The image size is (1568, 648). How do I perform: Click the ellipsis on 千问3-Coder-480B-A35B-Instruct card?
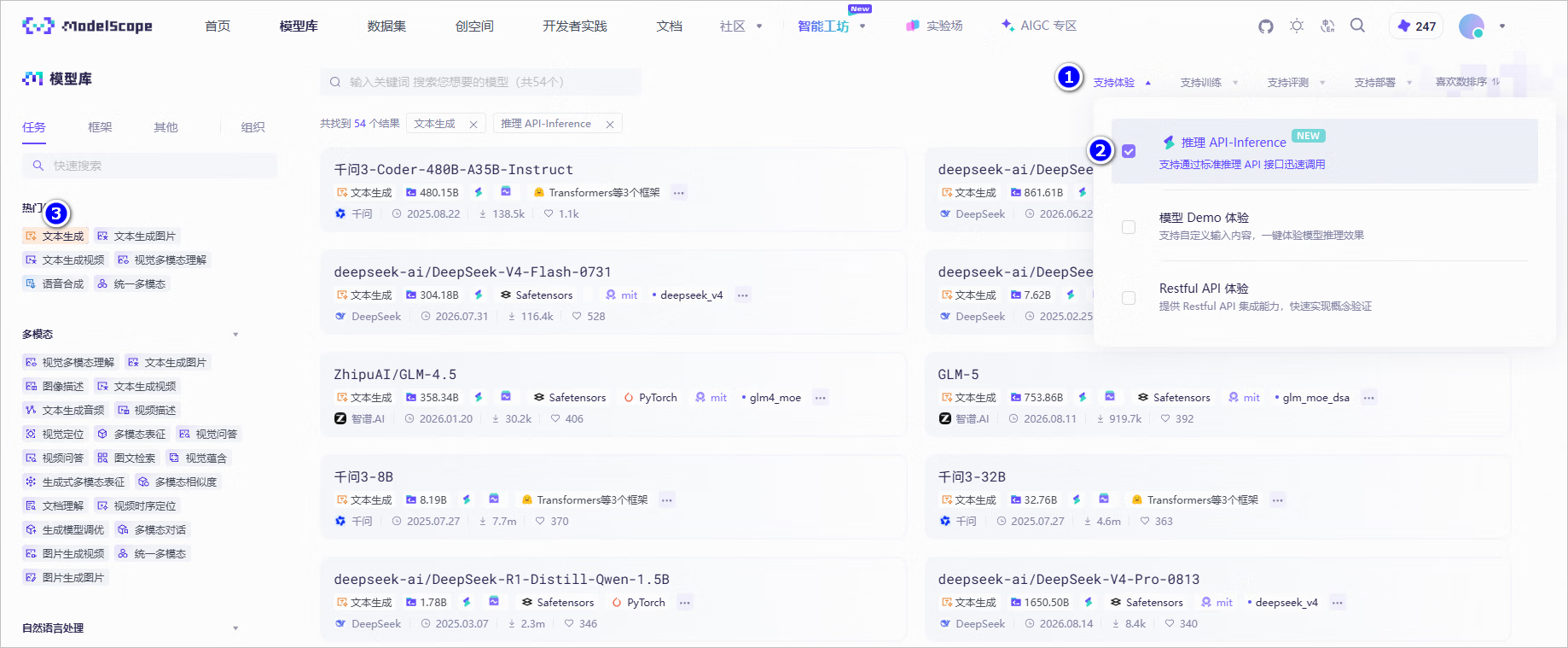coord(679,193)
